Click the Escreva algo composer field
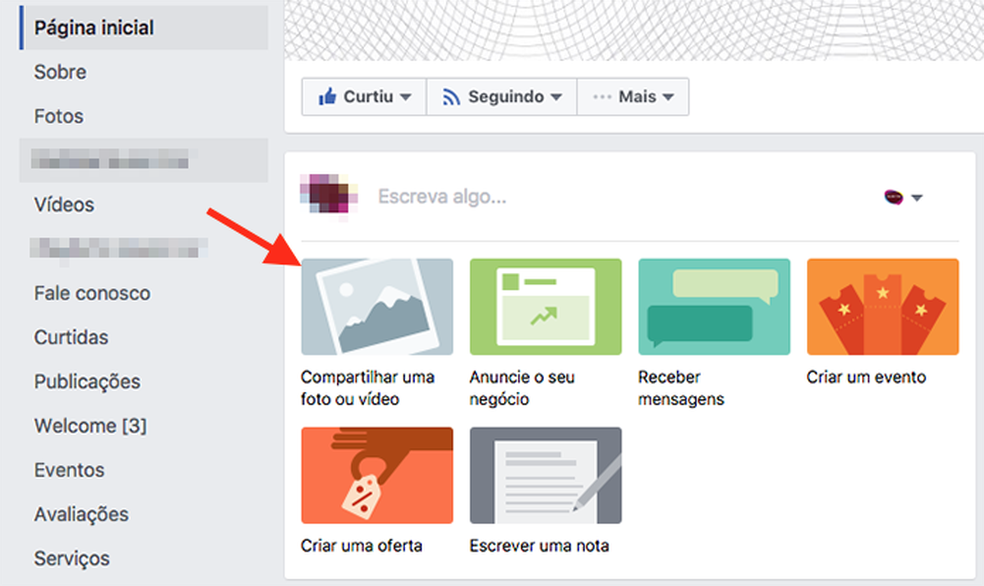The image size is (984, 586). [x=443, y=197]
